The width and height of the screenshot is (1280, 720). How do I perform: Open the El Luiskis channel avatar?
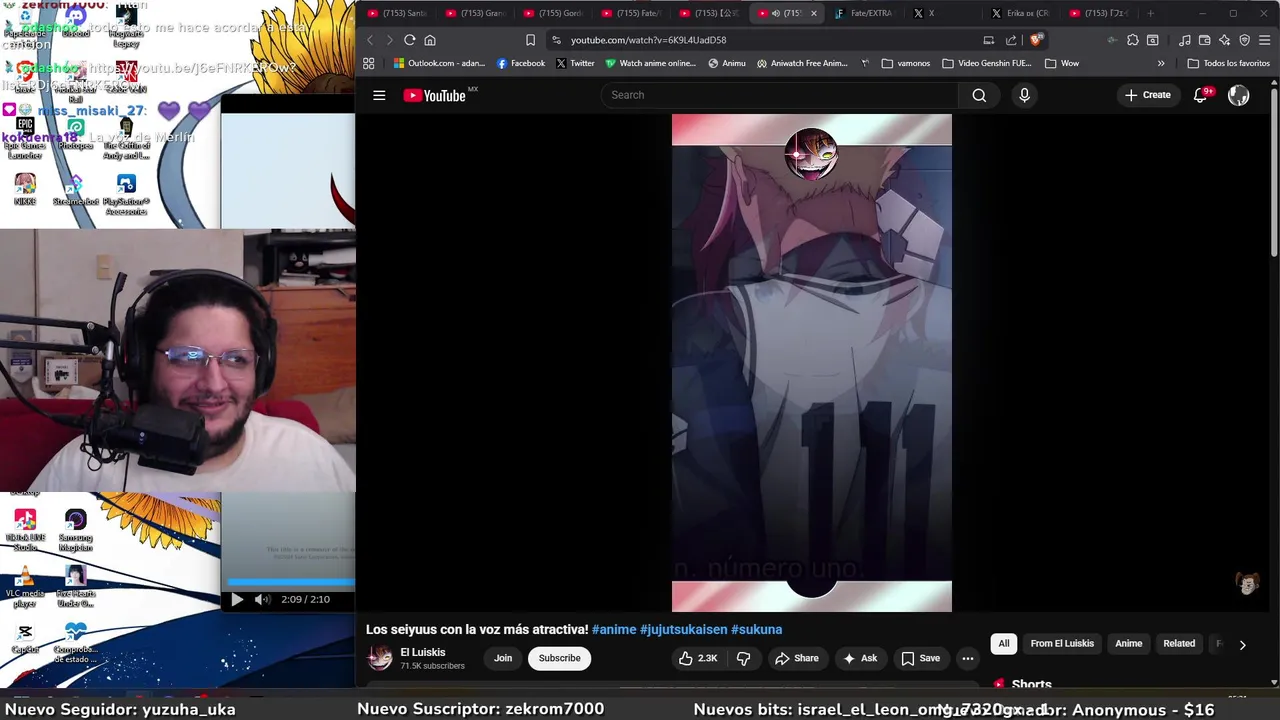380,657
